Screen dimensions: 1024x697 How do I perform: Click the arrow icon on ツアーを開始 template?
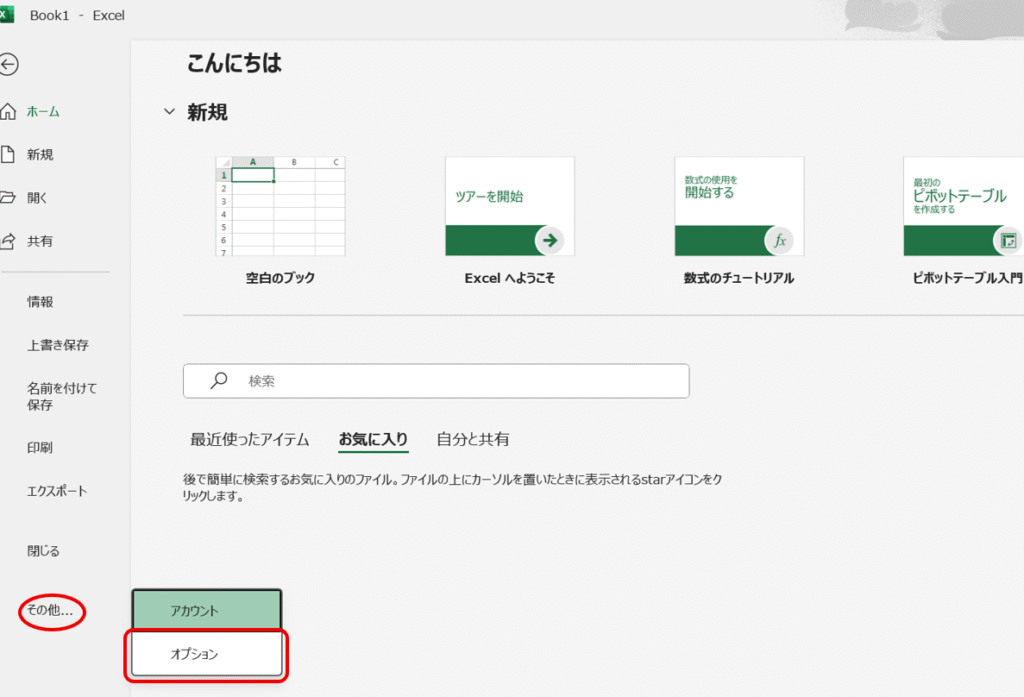pyautogui.click(x=549, y=240)
